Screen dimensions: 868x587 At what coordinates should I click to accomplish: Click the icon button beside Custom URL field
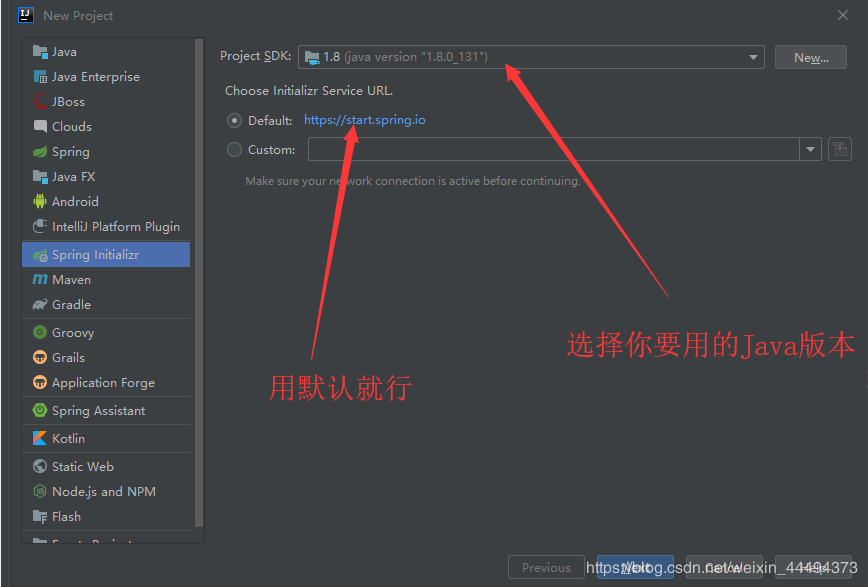click(840, 150)
